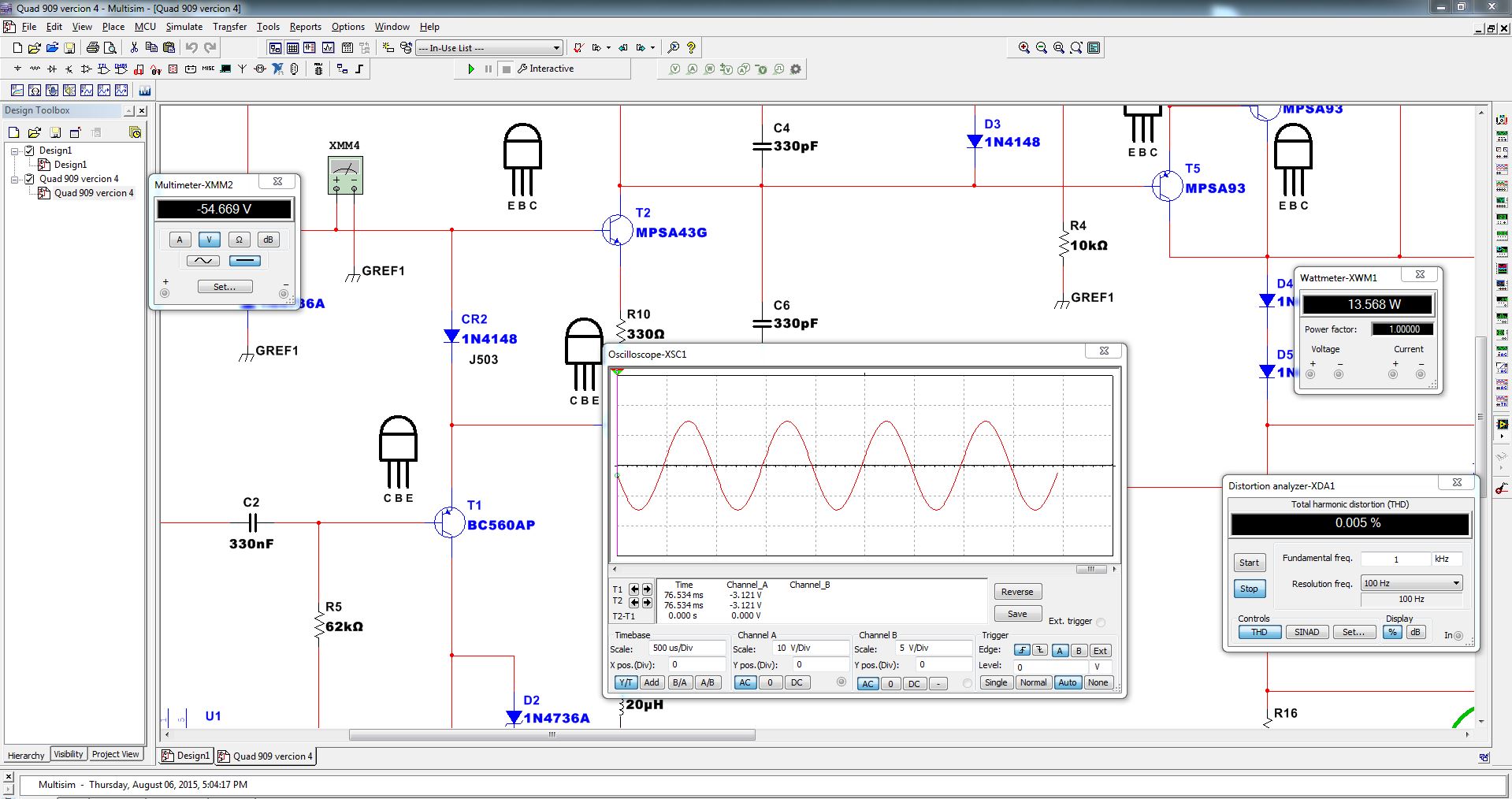Select Voltage mode V on Multimeter-XMM2
Screen dimensions: 1512x799
click(209, 240)
